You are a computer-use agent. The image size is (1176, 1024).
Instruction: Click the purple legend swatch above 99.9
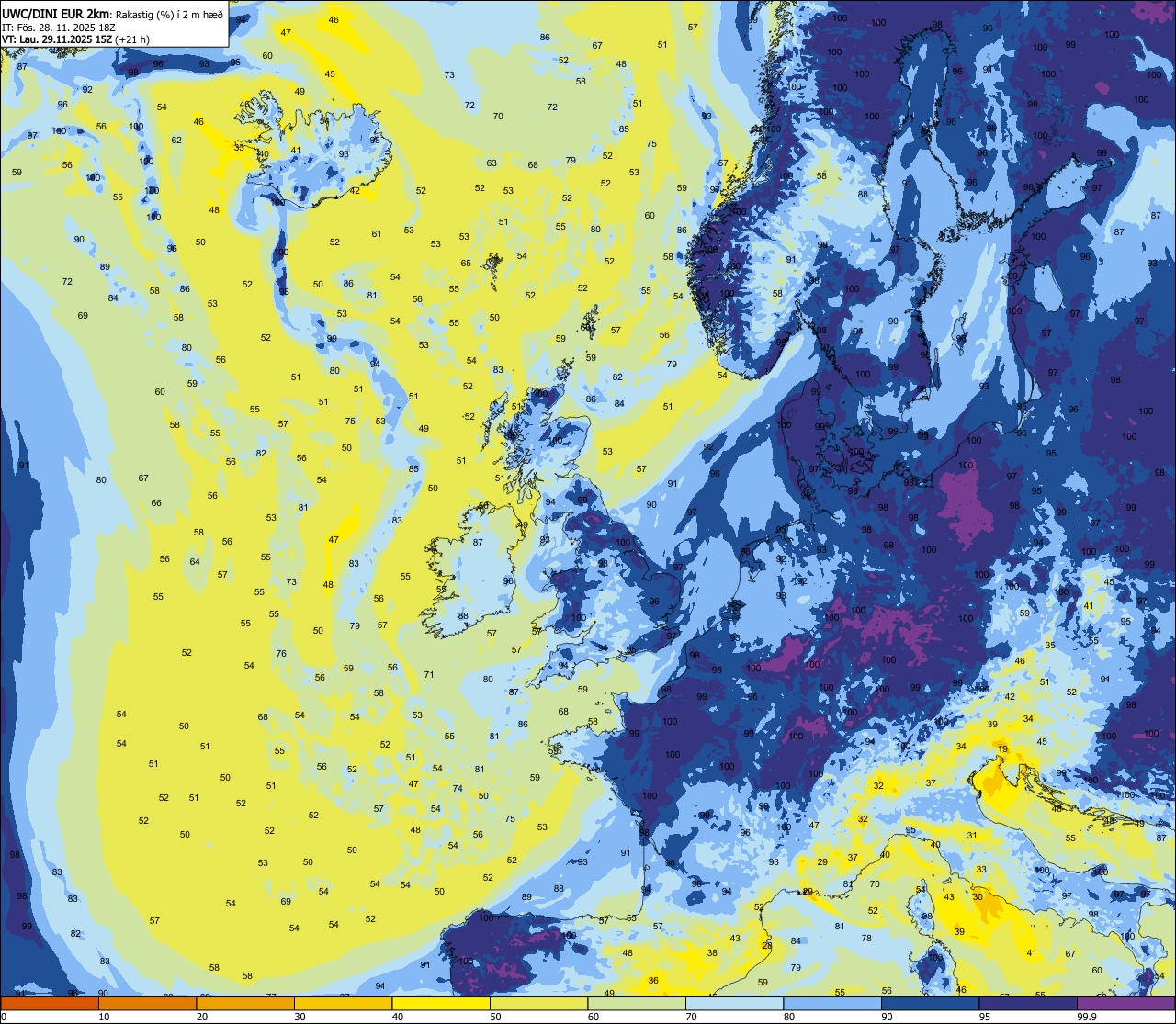[1125, 1003]
